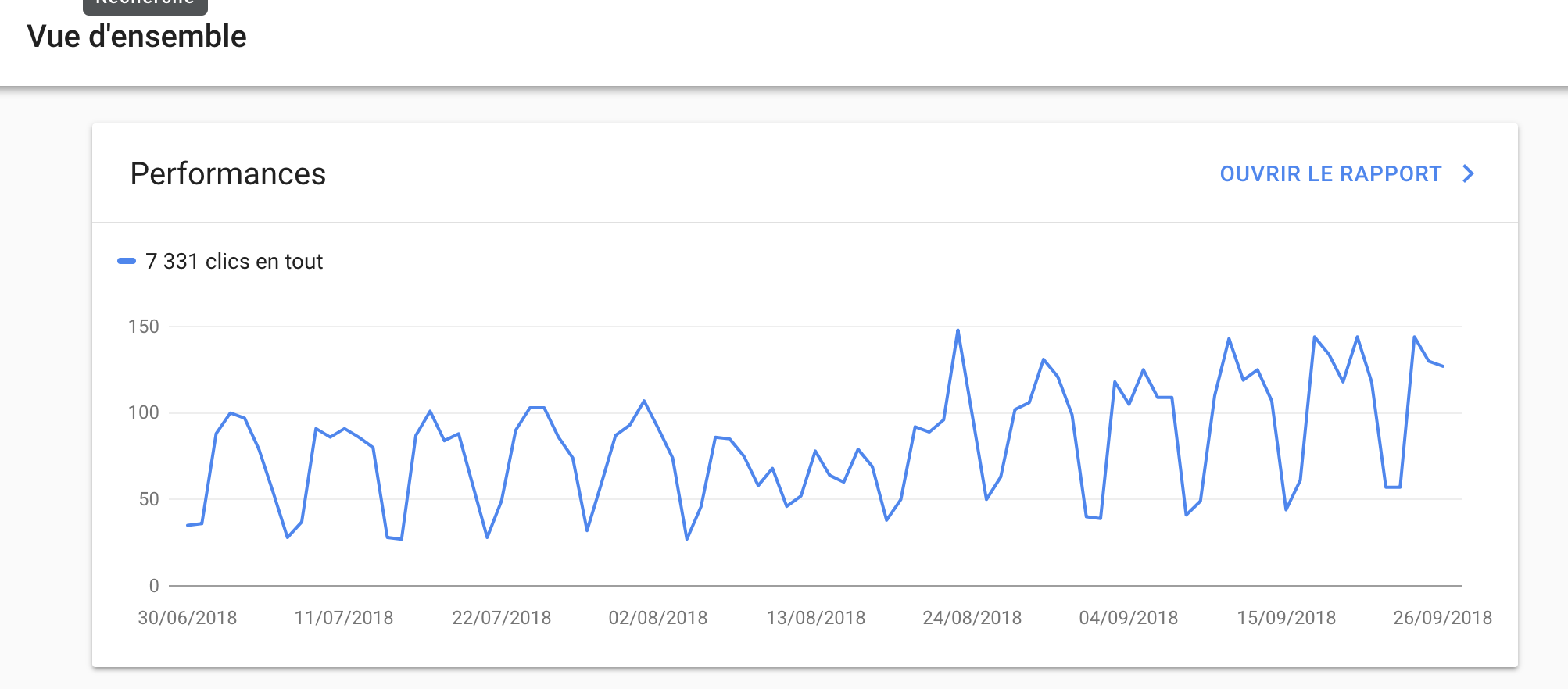Click the 02/08/2018 date label on the axis
The height and width of the screenshot is (689, 1568).
658,618
